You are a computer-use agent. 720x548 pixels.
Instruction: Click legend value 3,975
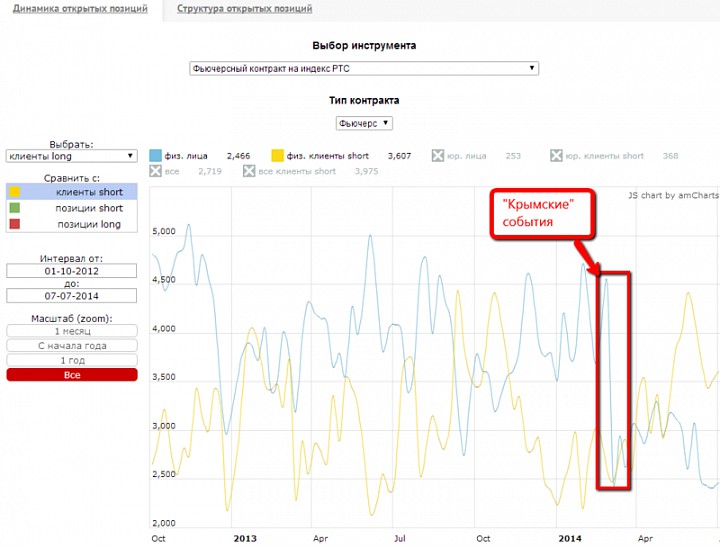click(366, 171)
